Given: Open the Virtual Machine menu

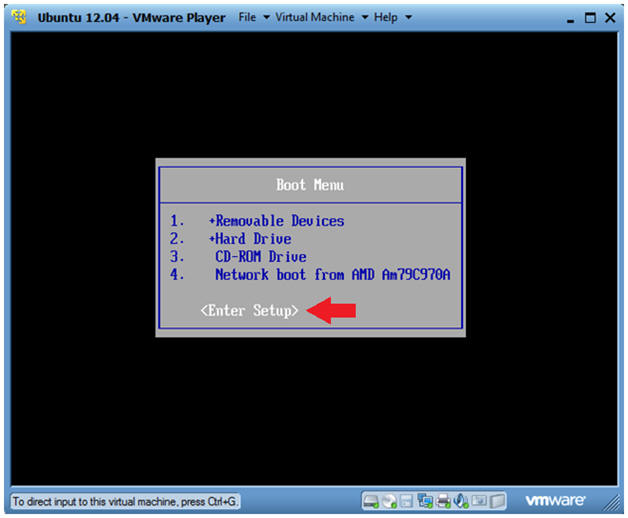Looking at the screenshot, I should (x=315, y=17).
